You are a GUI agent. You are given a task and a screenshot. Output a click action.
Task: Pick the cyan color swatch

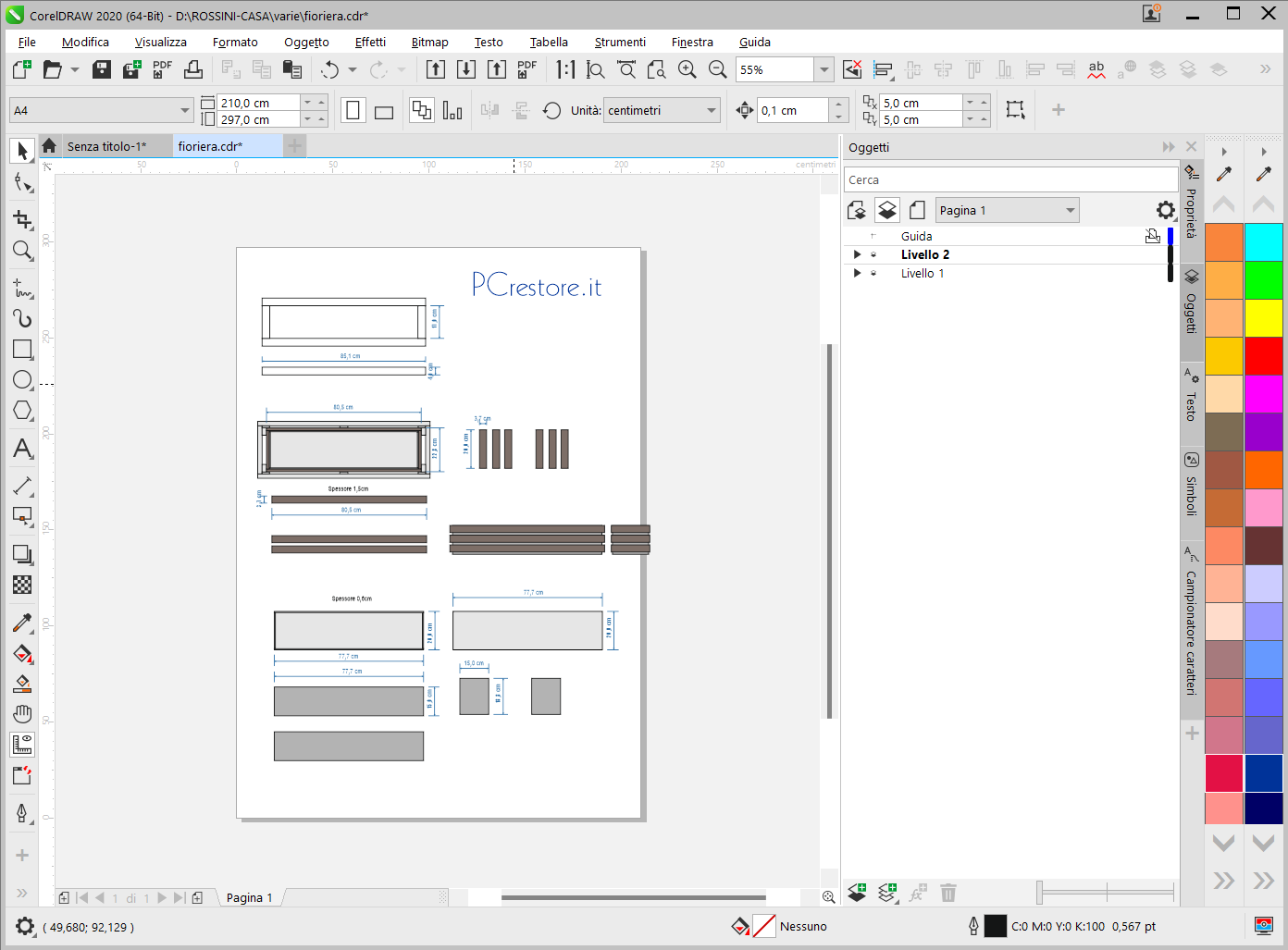[x=1264, y=242]
